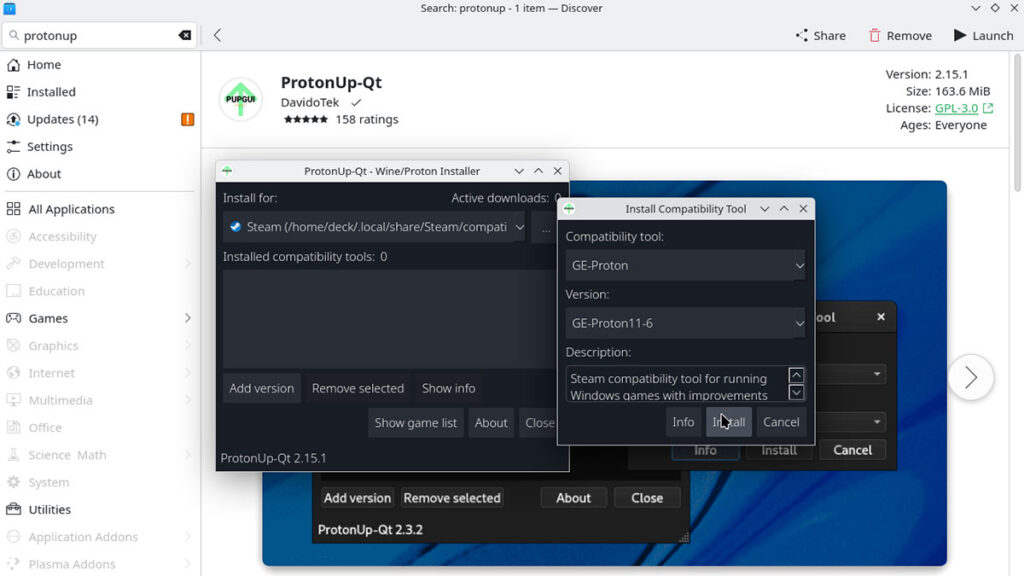The image size is (1024, 576).
Task: Click the Installed sidebar icon
Action: coord(13,92)
